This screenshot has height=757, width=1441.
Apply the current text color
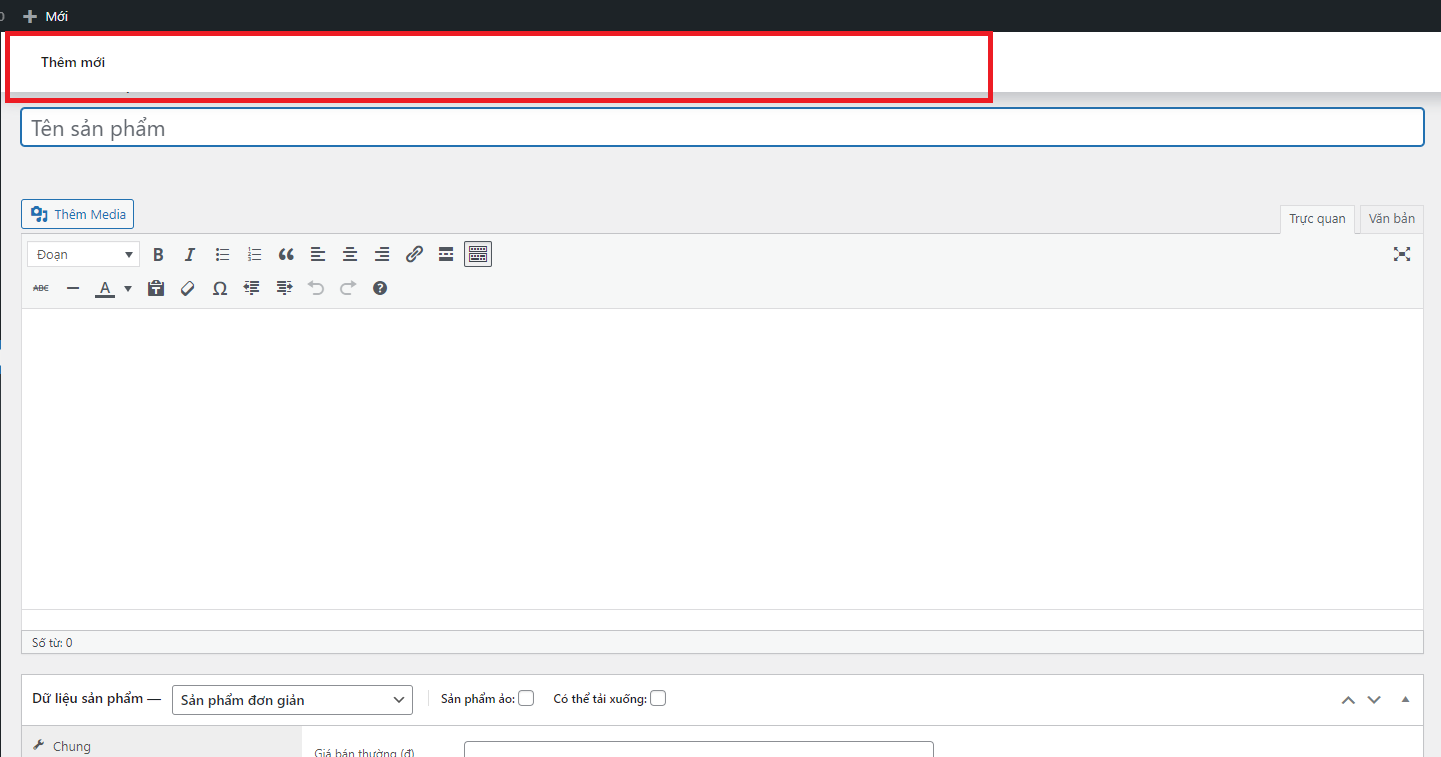[x=104, y=288]
